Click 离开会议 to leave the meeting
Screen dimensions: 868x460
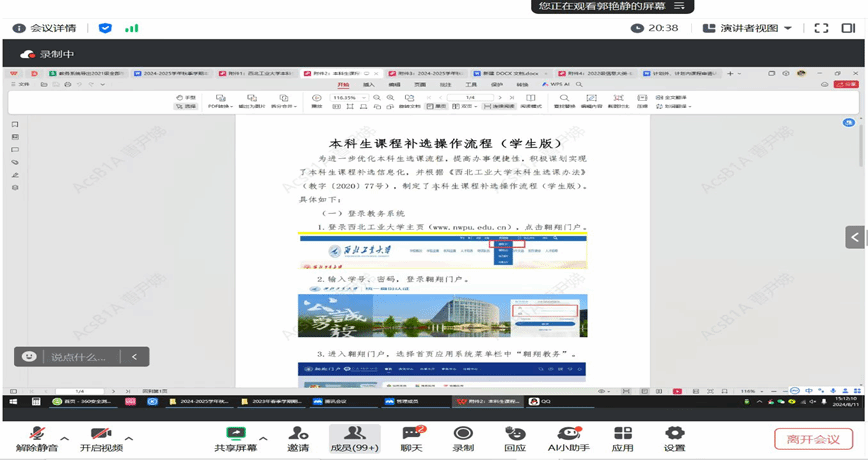[813, 439]
